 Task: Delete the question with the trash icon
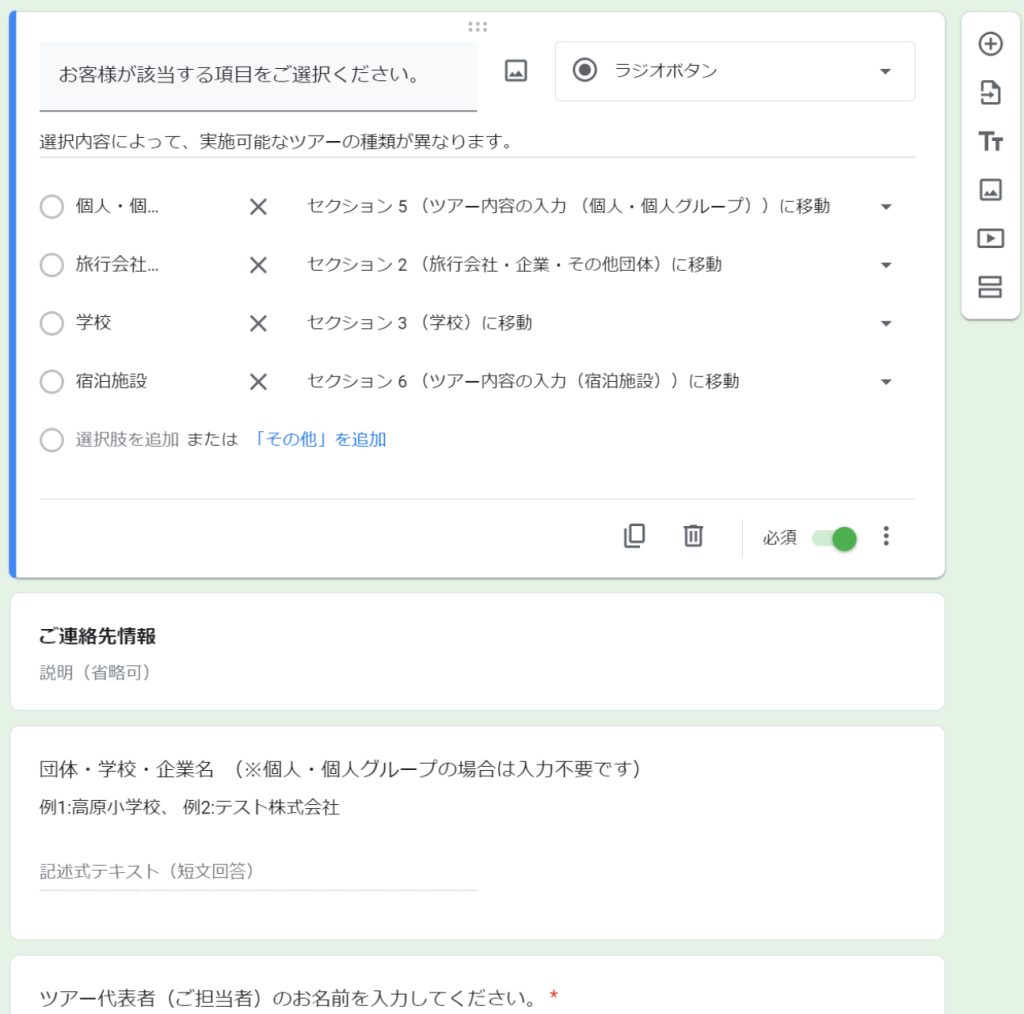(x=693, y=536)
